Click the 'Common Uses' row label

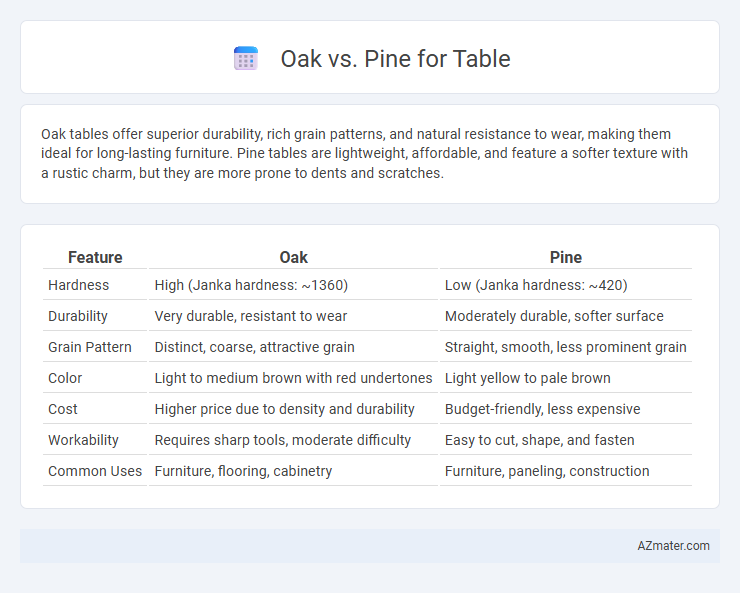click(95, 471)
